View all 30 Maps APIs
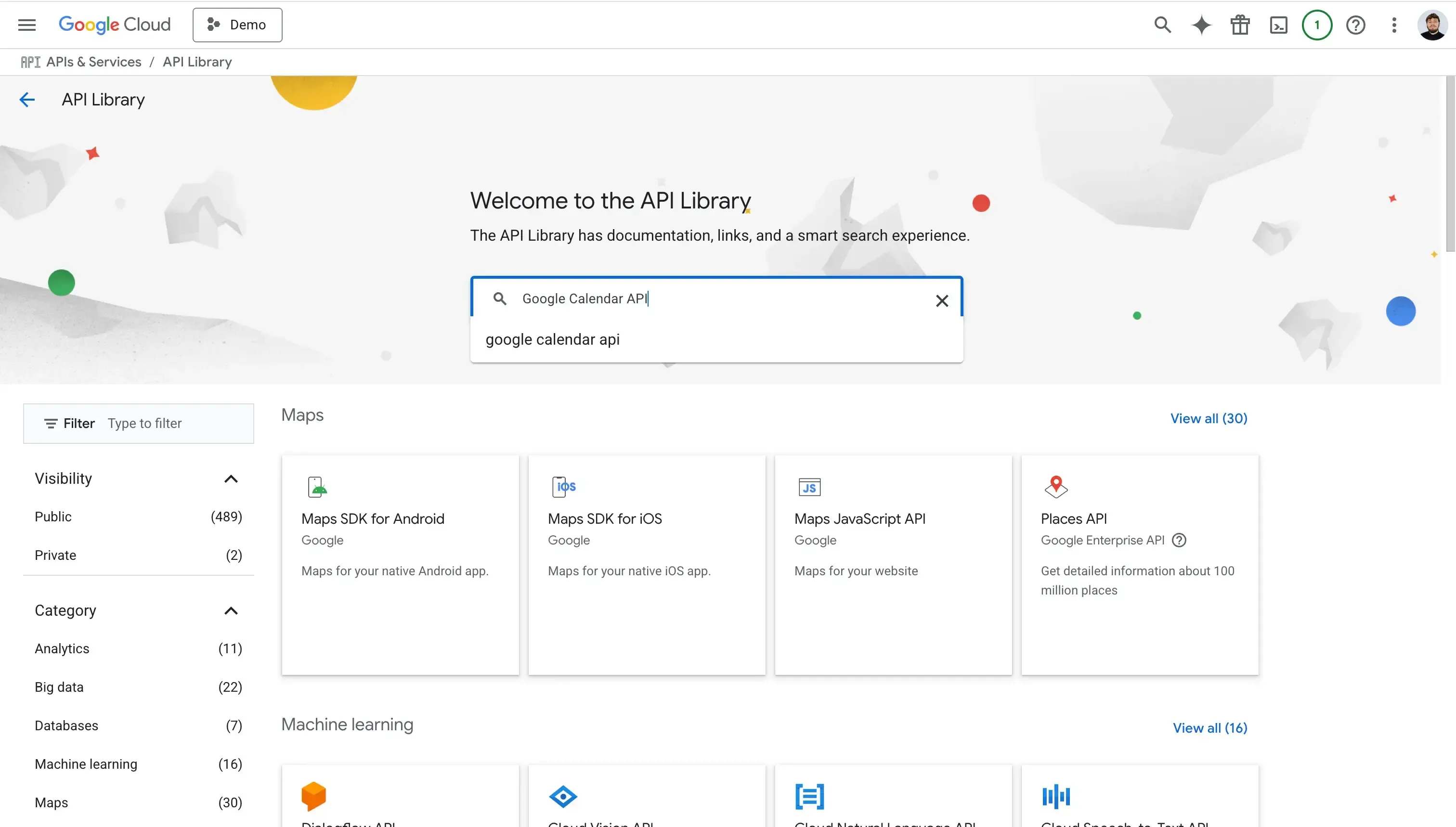The width and height of the screenshot is (1456, 827). 1209,419
